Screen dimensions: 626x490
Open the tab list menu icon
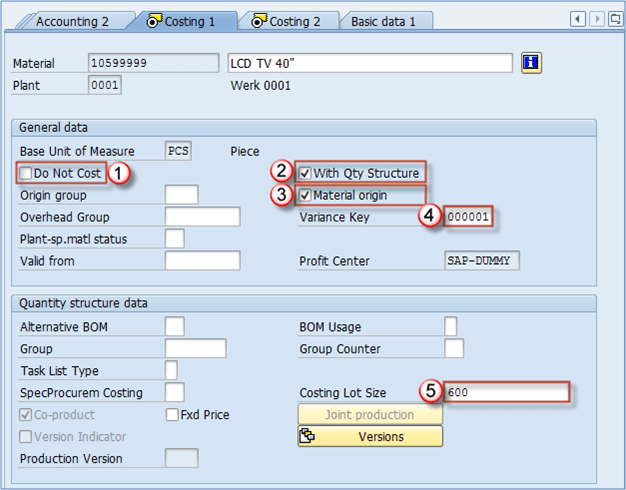click(614, 19)
